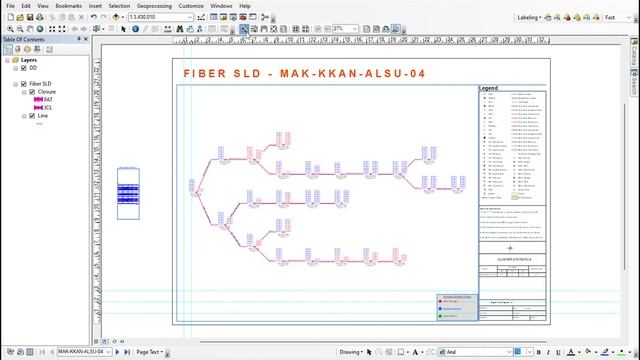Open the layout zoom percent dropdown
640x360 pixels.
coord(355,29)
